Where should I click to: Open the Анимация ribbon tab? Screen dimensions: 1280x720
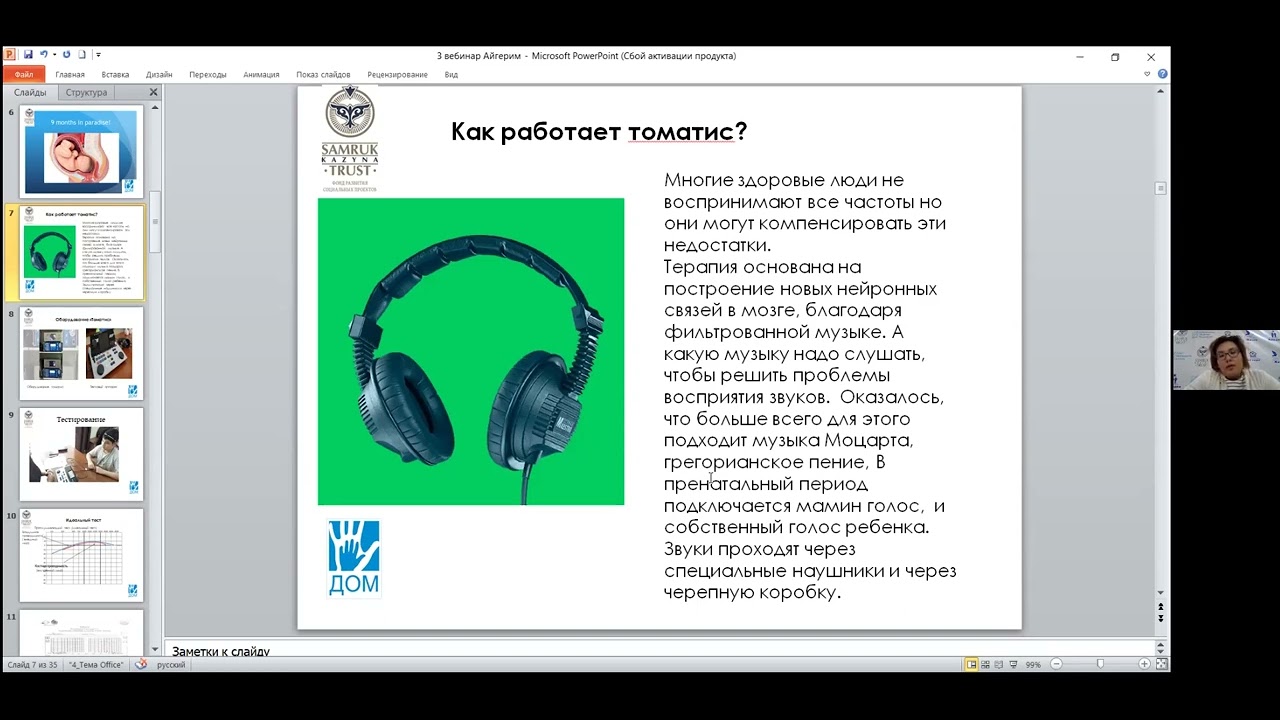(x=261, y=75)
